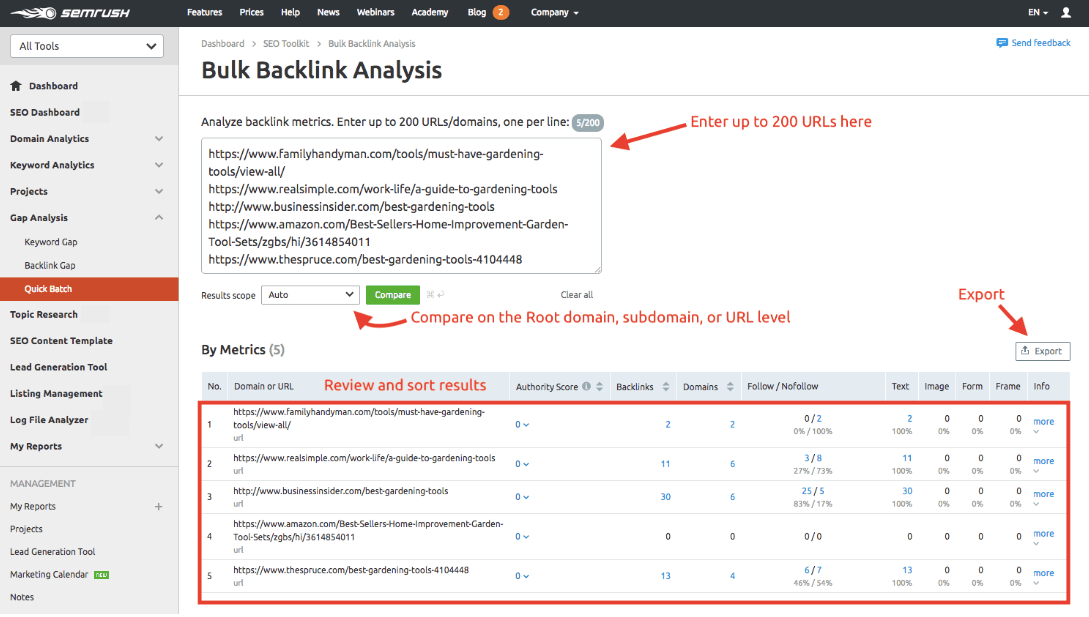Open the Results scope dropdown
Image resolution: width=1089 pixels, height=617 pixels.
(x=310, y=294)
